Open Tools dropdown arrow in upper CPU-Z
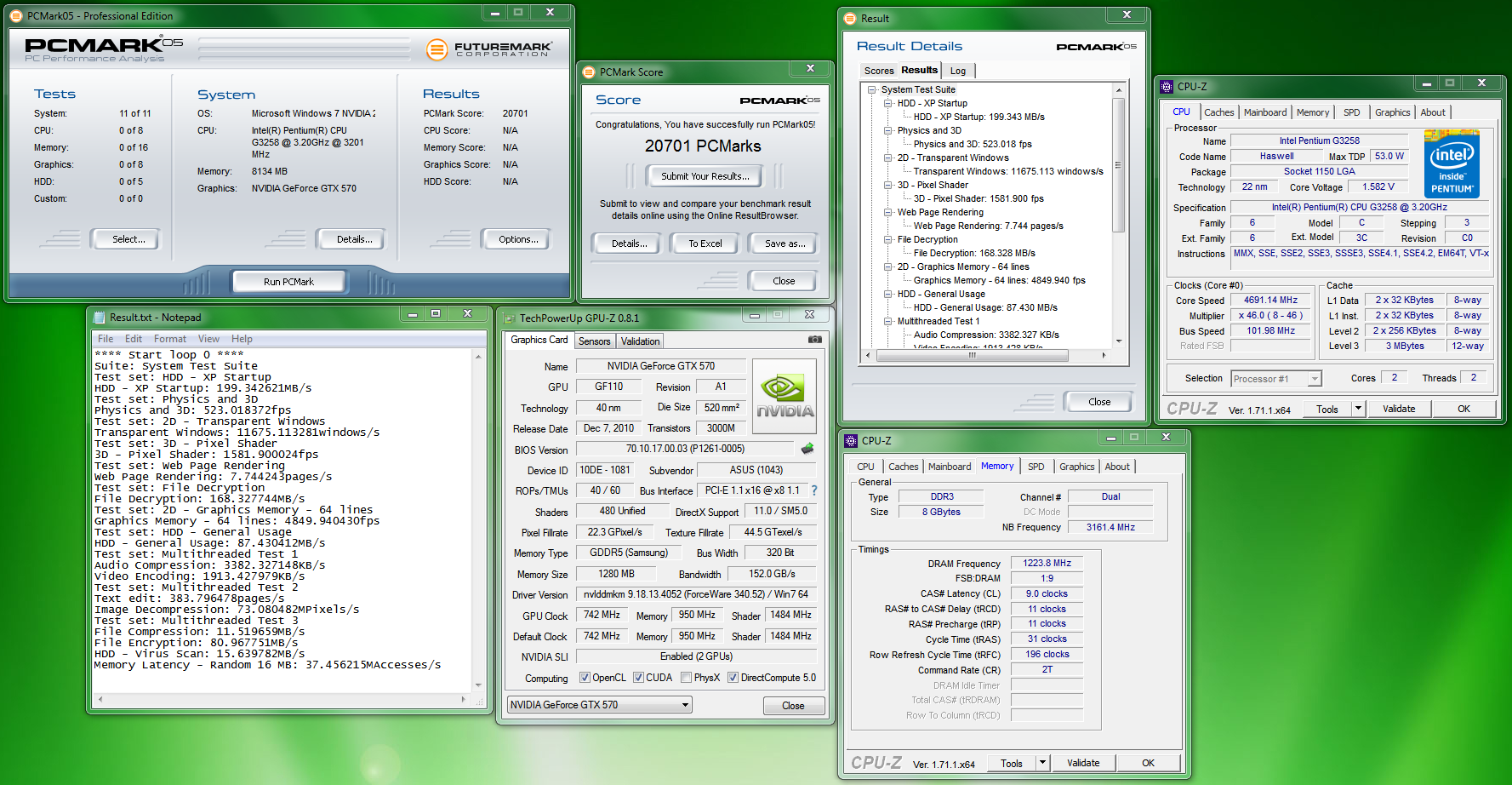The width and height of the screenshot is (1512, 785). pyautogui.click(x=1359, y=409)
